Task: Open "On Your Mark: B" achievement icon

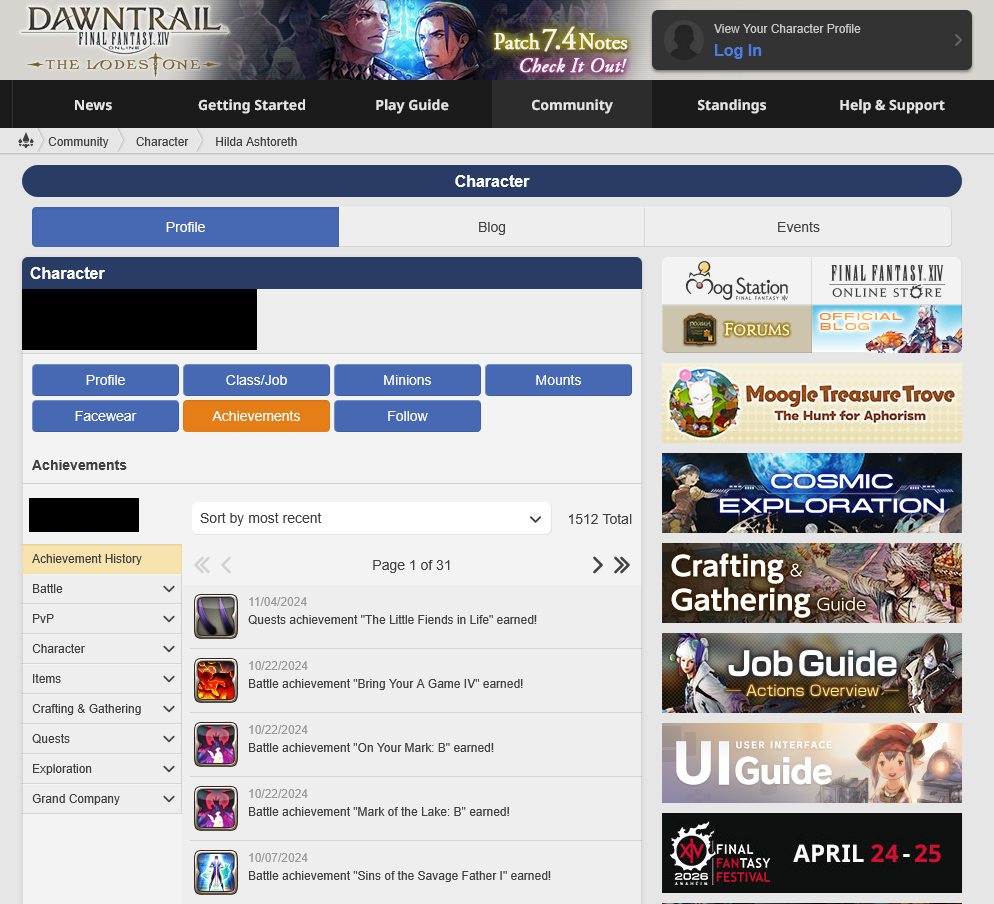Action: click(x=216, y=744)
